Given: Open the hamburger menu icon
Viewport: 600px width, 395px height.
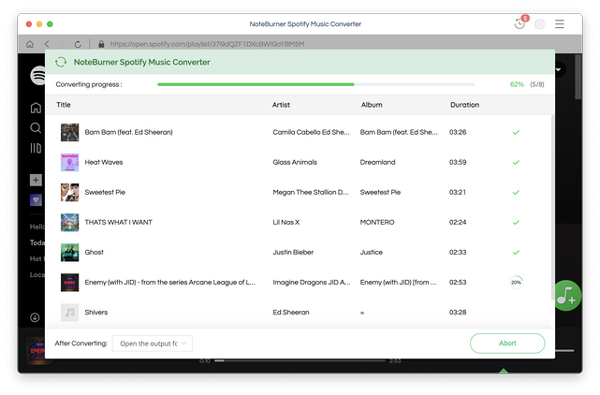Looking at the screenshot, I should coord(559,24).
